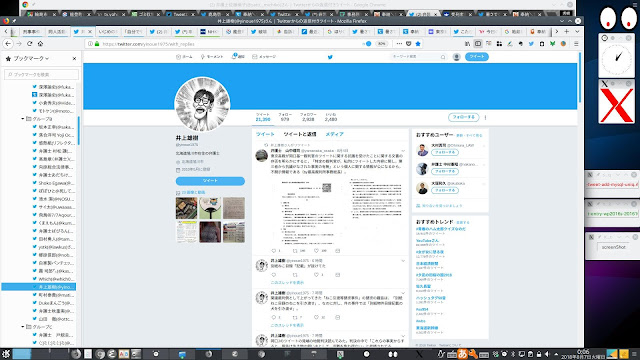Click the 井上雄樹 profile avatar picture

tap(202, 104)
